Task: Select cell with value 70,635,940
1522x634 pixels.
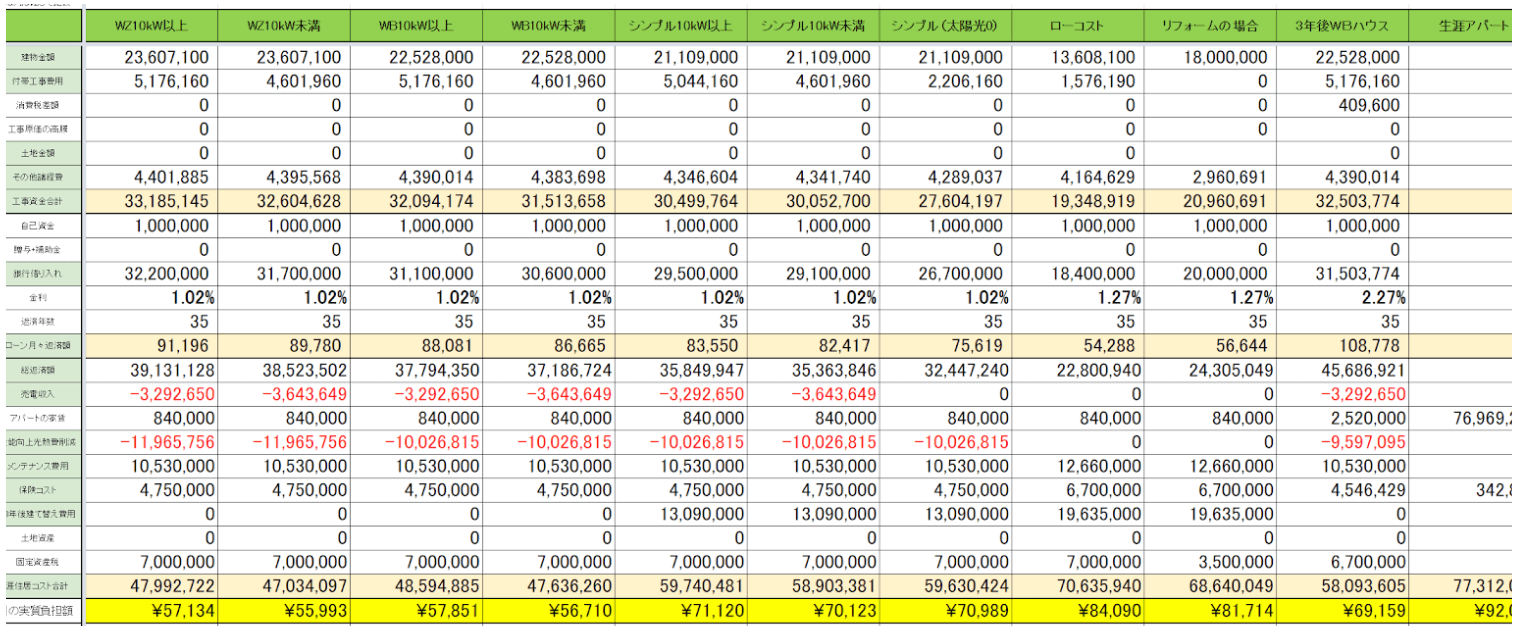Action: (x=1076, y=585)
